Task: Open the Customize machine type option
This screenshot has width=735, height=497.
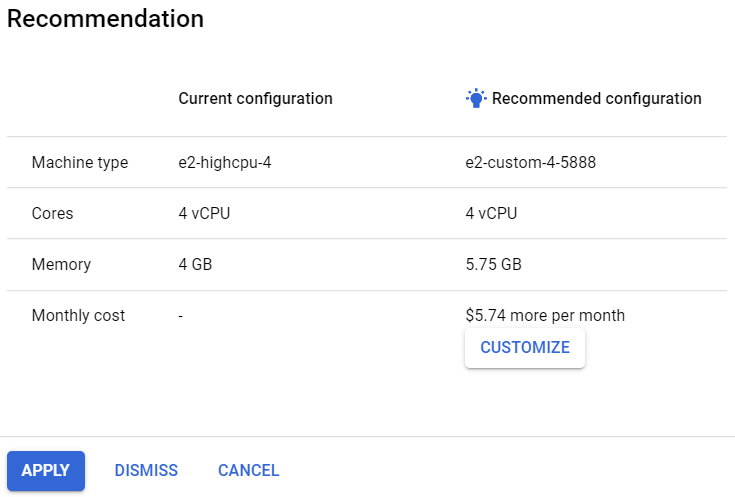Action: tap(524, 348)
